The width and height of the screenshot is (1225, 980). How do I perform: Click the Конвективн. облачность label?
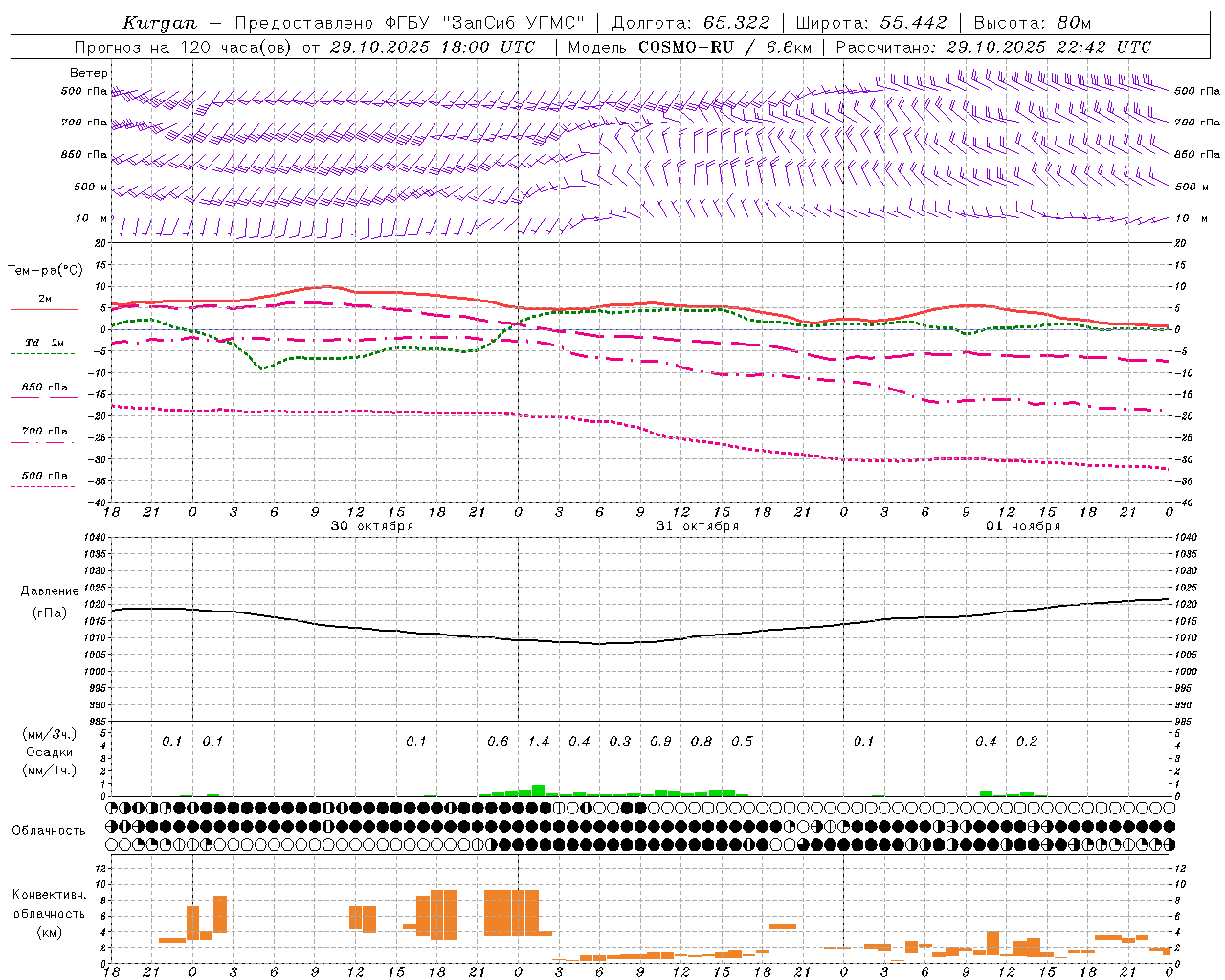49,904
